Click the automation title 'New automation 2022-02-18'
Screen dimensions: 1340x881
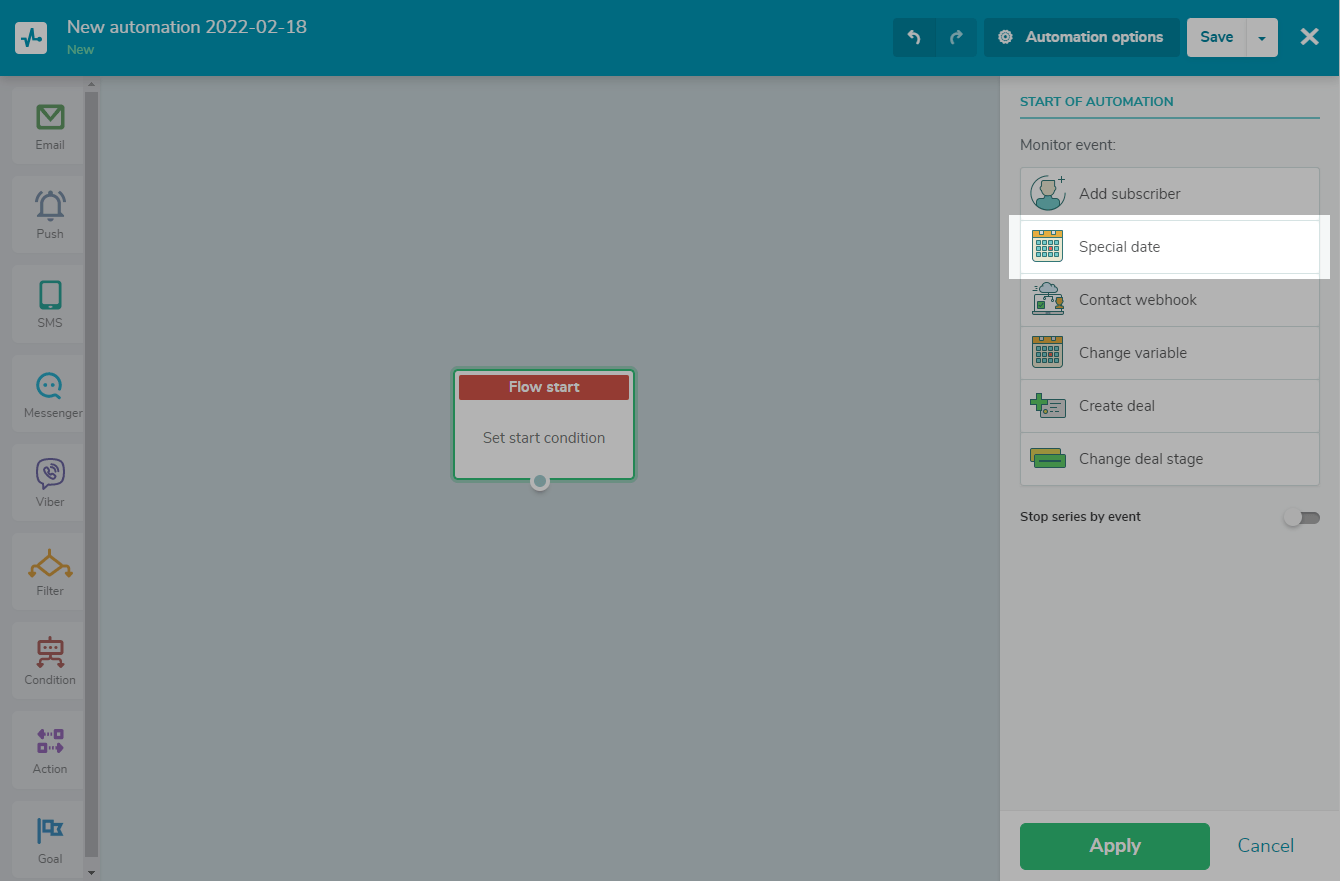[187, 27]
